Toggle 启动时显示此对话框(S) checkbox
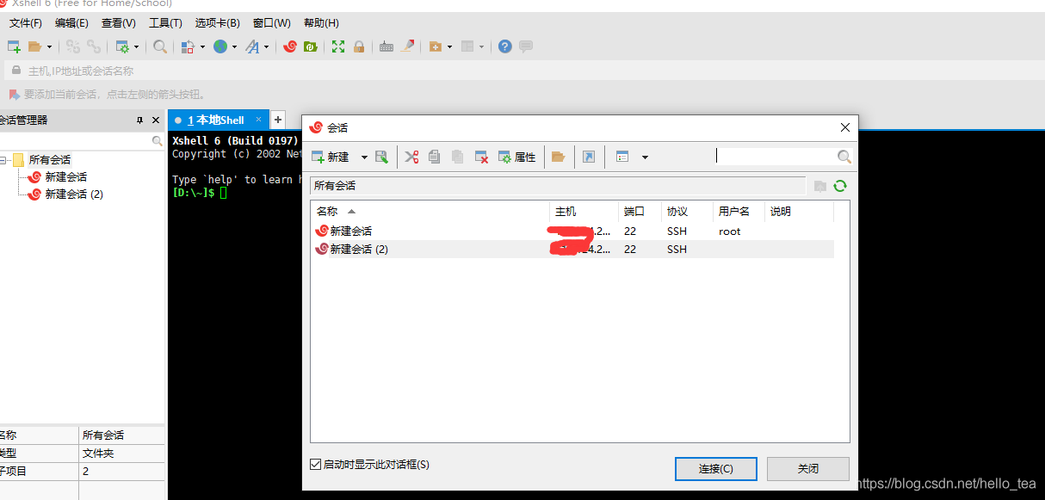Screen dimensions: 1045x500 316,464
